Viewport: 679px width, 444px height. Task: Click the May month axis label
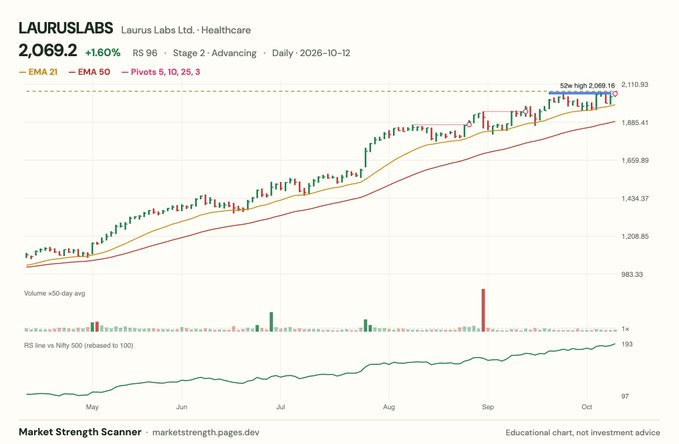coord(92,407)
